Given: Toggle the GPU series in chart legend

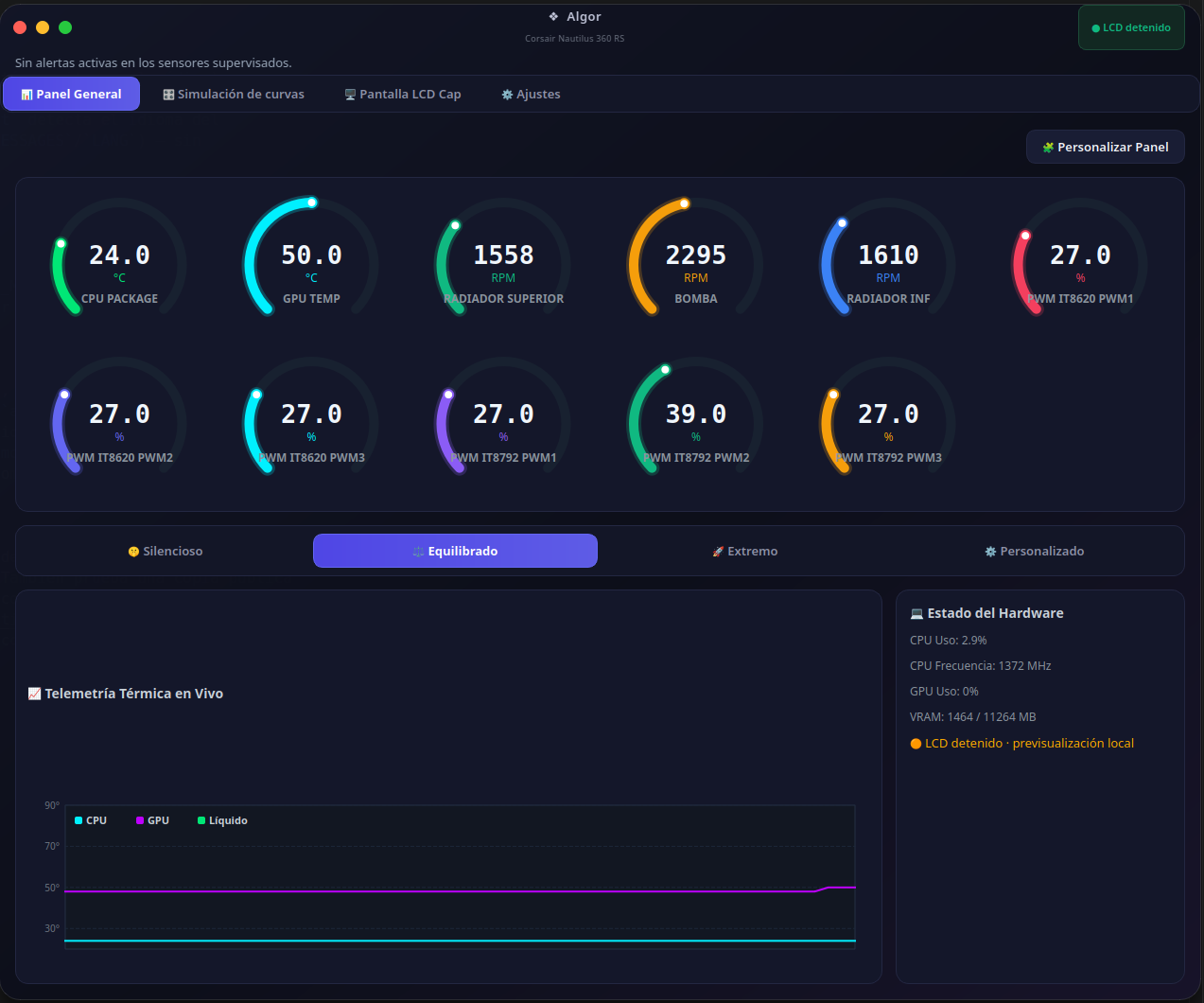Looking at the screenshot, I should (153, 820).
